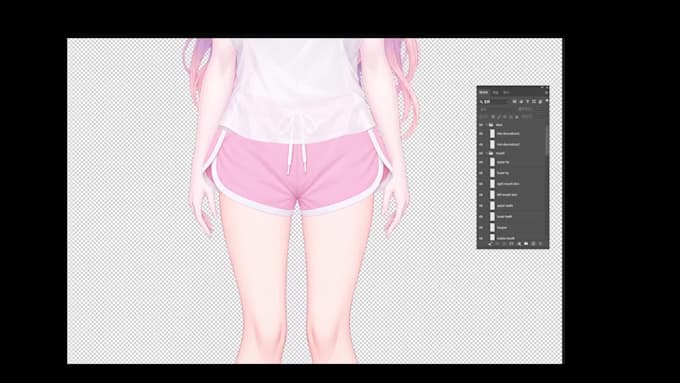Screen dimensions: 680x383
Task: Filter layers by adjustment layers icon
Action: click(521, 101)
